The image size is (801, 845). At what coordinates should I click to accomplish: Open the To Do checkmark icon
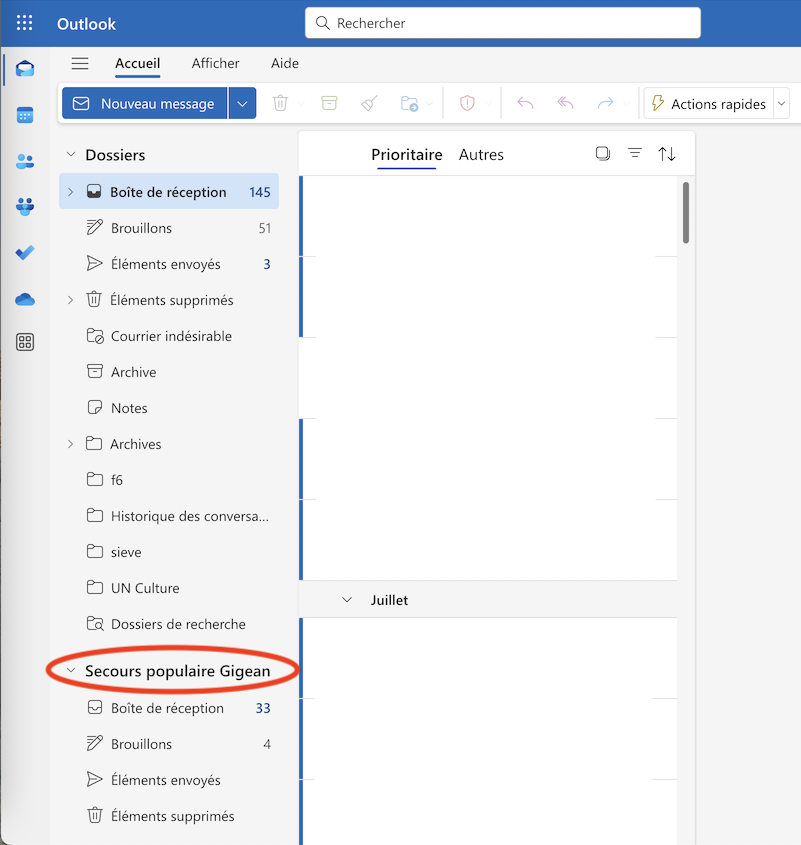coord(25,253)
